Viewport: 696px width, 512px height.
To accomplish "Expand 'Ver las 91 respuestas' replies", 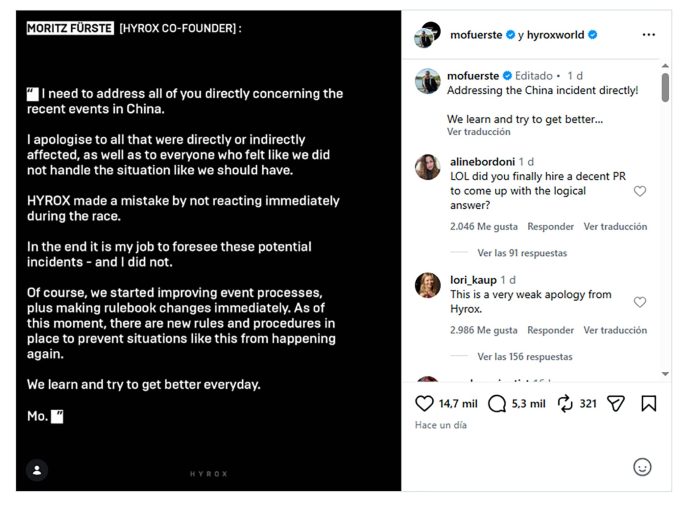I will coord(522,253).
